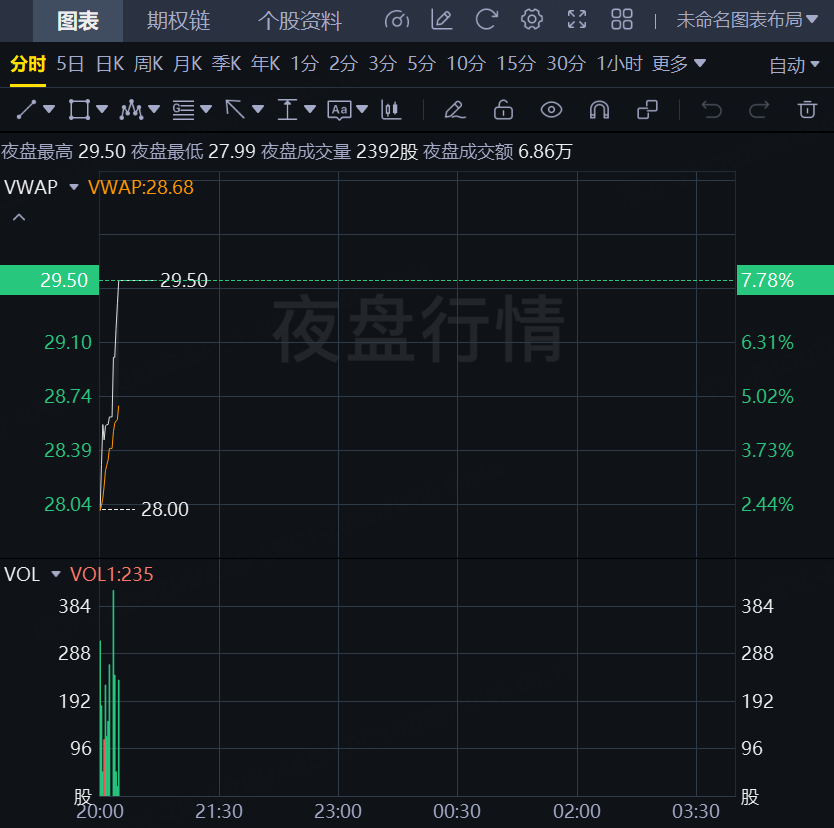Screen dimensions: 834x828
Task: Enter fullscreen chart mode
Action: point(577,19)
